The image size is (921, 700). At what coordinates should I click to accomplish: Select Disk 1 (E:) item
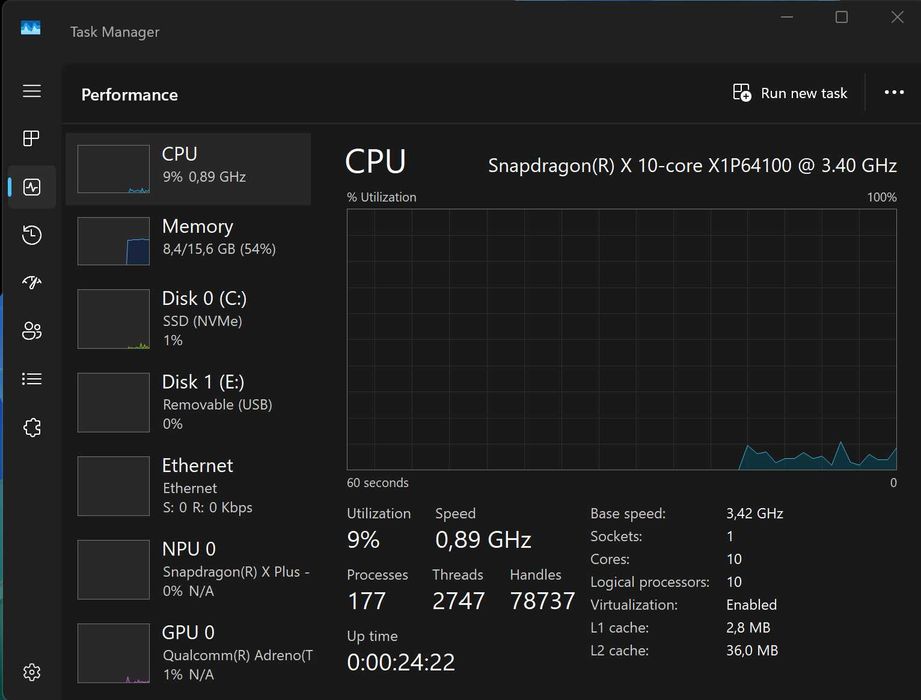point(188,402)
